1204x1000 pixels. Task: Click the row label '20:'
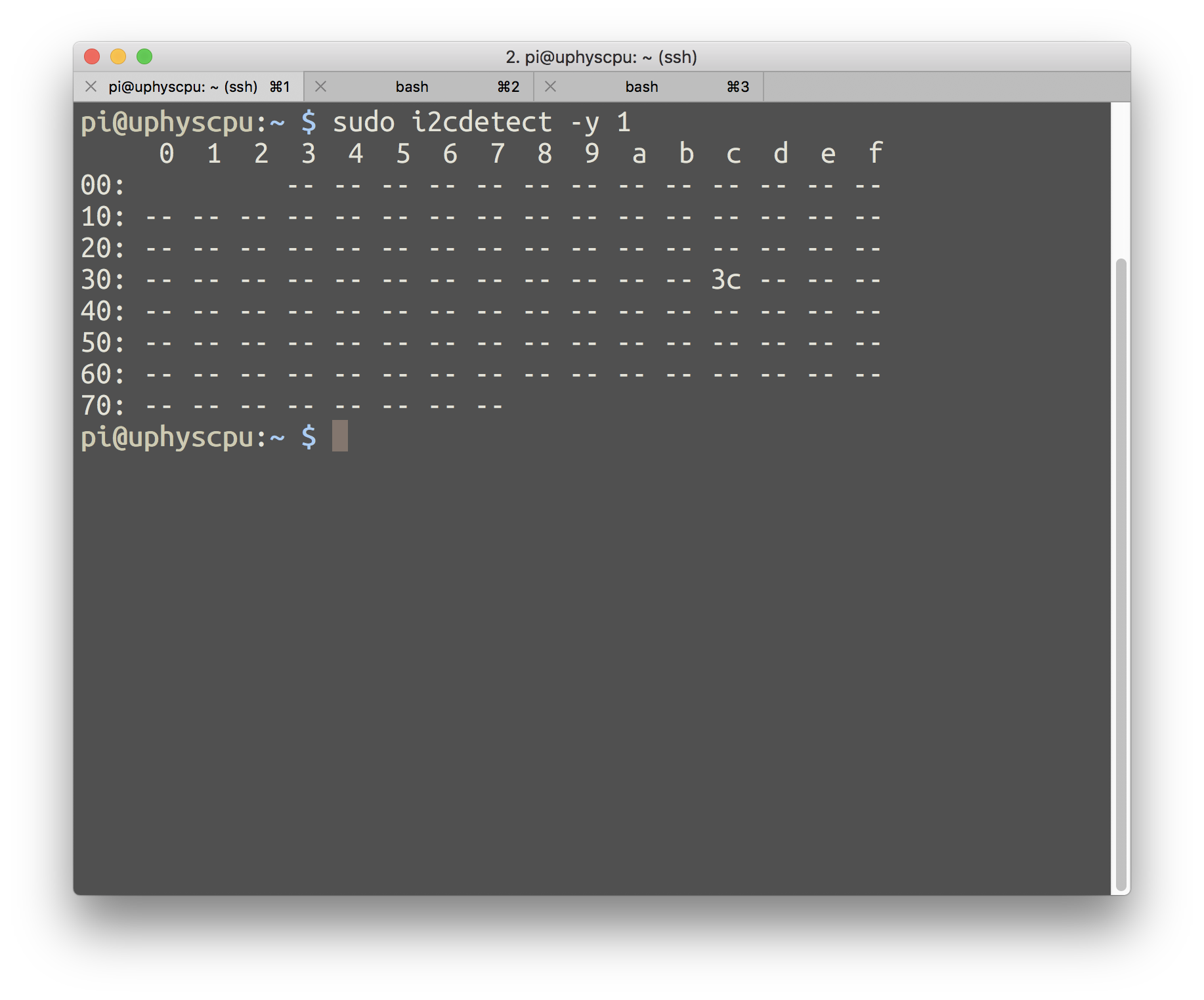(x=103, y=249)
